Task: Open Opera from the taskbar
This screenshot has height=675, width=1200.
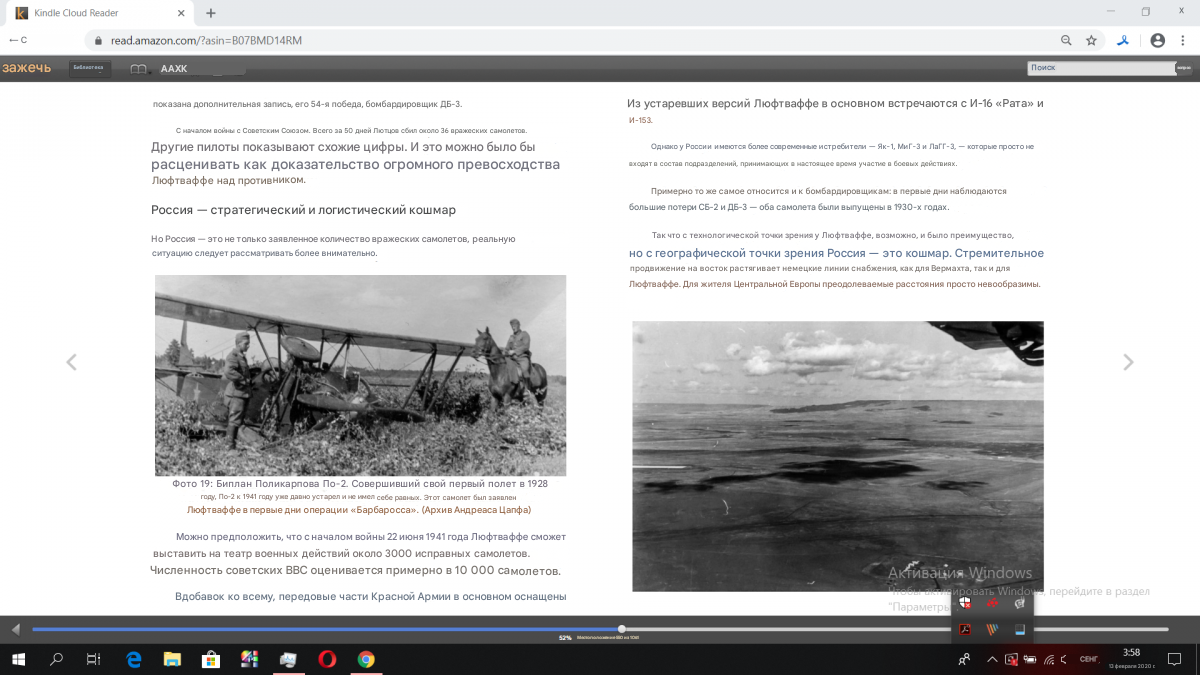Action: pyautogui.click(x=327, y=659)
